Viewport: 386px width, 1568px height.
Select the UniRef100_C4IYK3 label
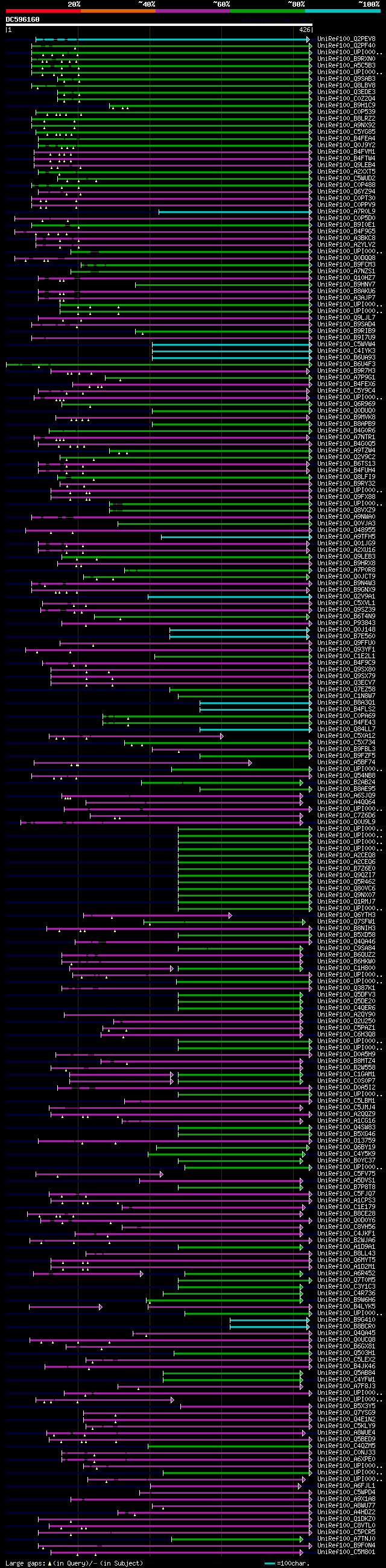click(x=346, y=351)
